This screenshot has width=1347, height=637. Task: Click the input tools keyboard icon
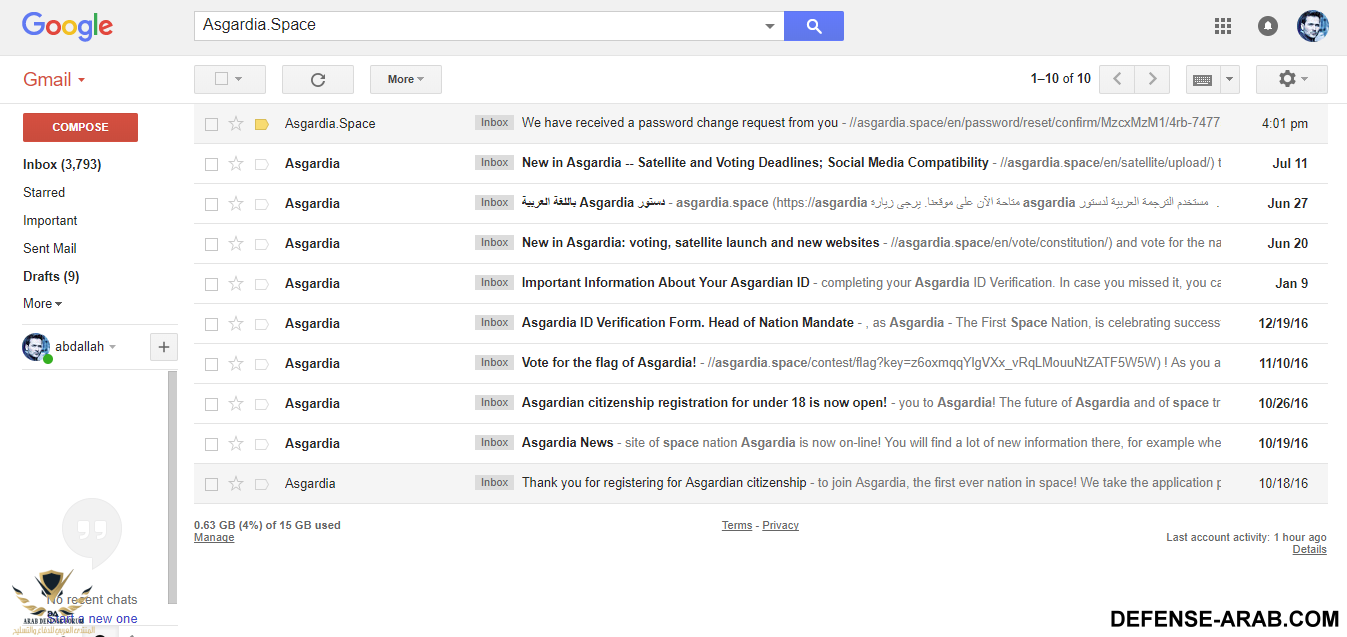(x=1203, y=79)
